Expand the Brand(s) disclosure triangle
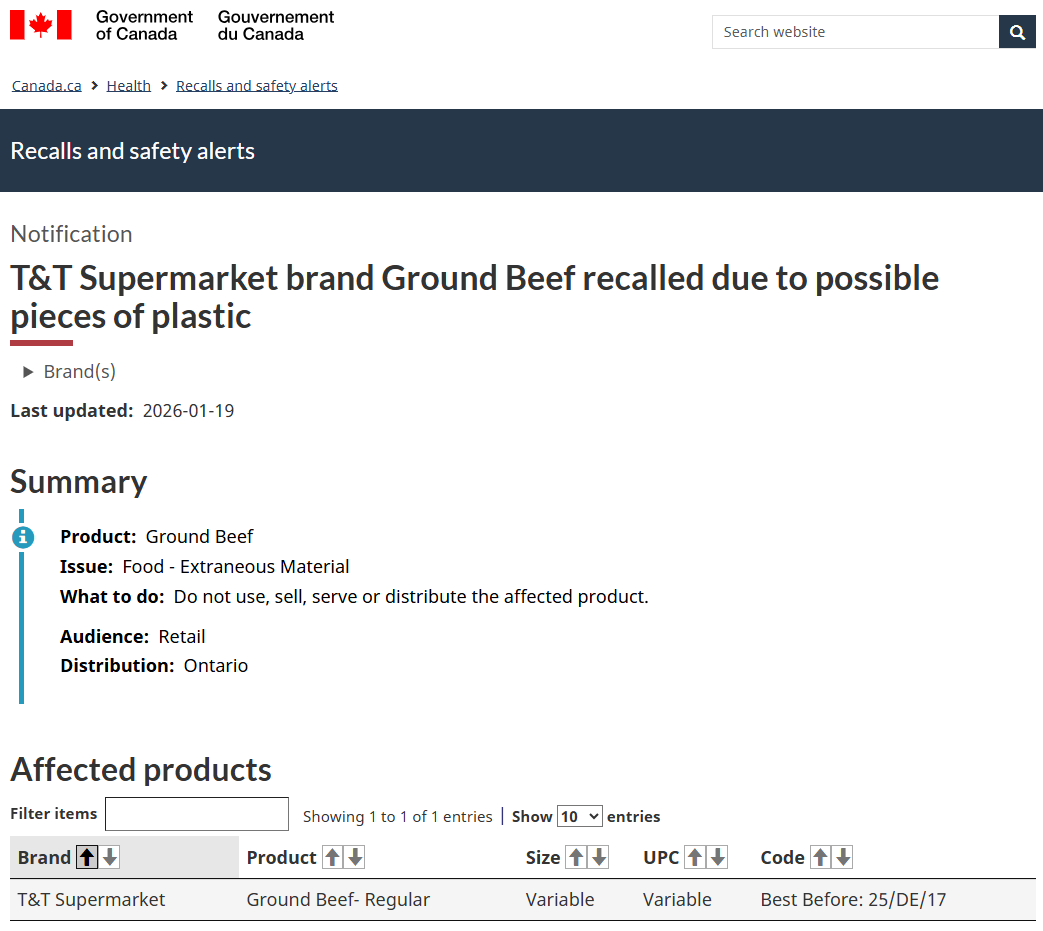Viewport: 1043px width, 931px height. 28,372
